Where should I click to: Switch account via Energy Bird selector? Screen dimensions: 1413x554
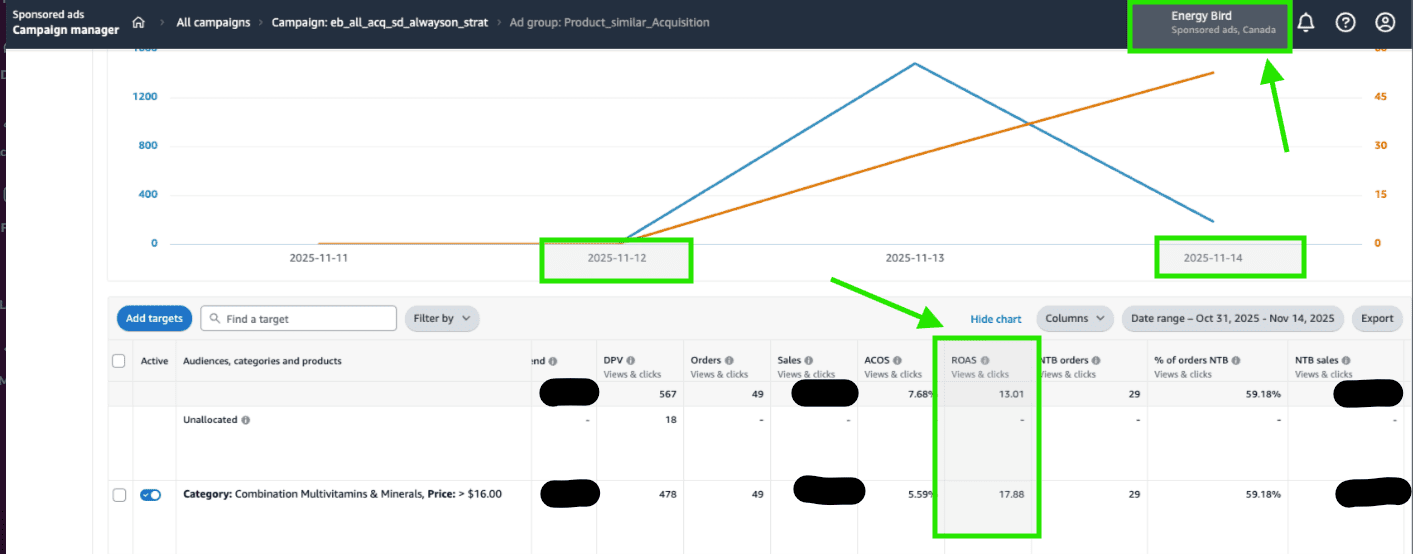tap(1209, 22)
